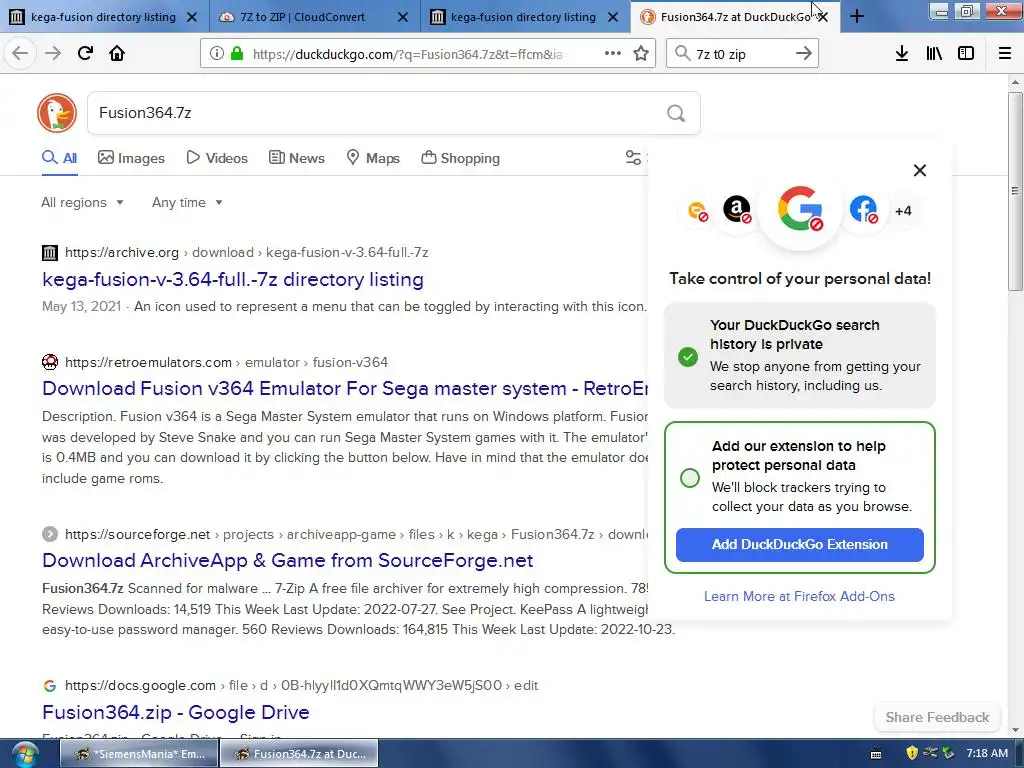Select the News search category

(296, 158)
